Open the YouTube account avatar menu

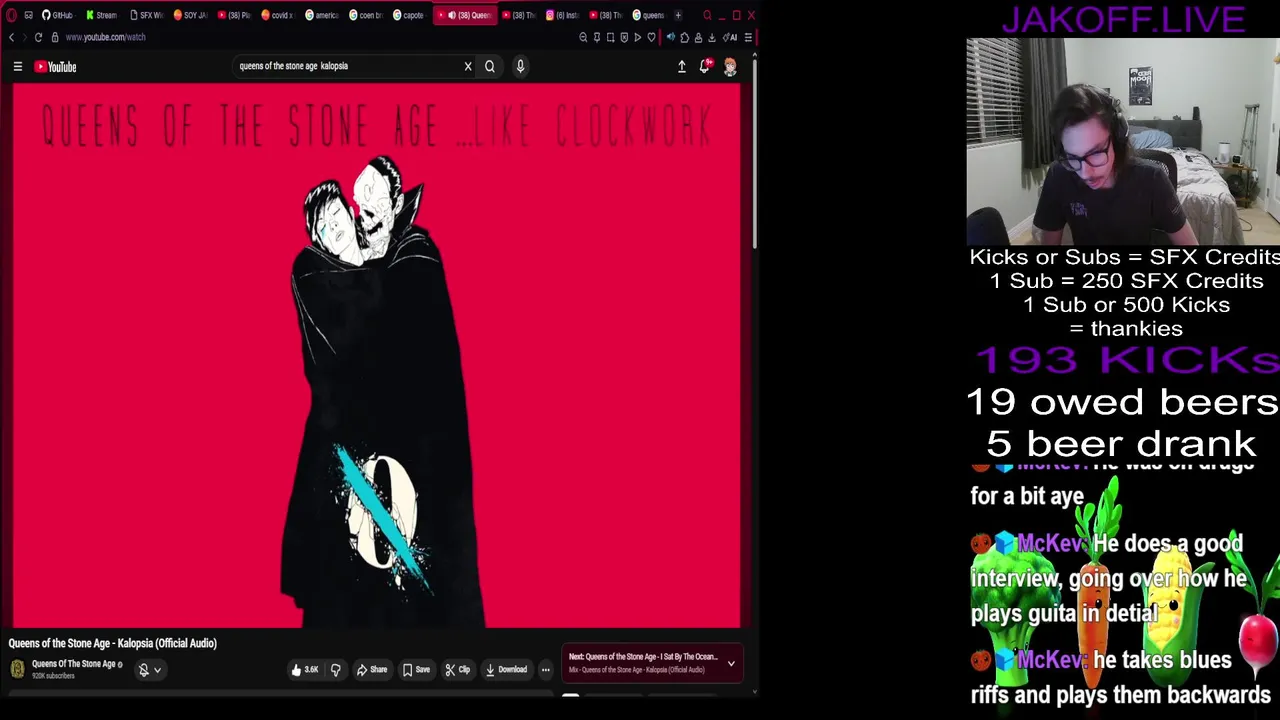coord(730,67)
